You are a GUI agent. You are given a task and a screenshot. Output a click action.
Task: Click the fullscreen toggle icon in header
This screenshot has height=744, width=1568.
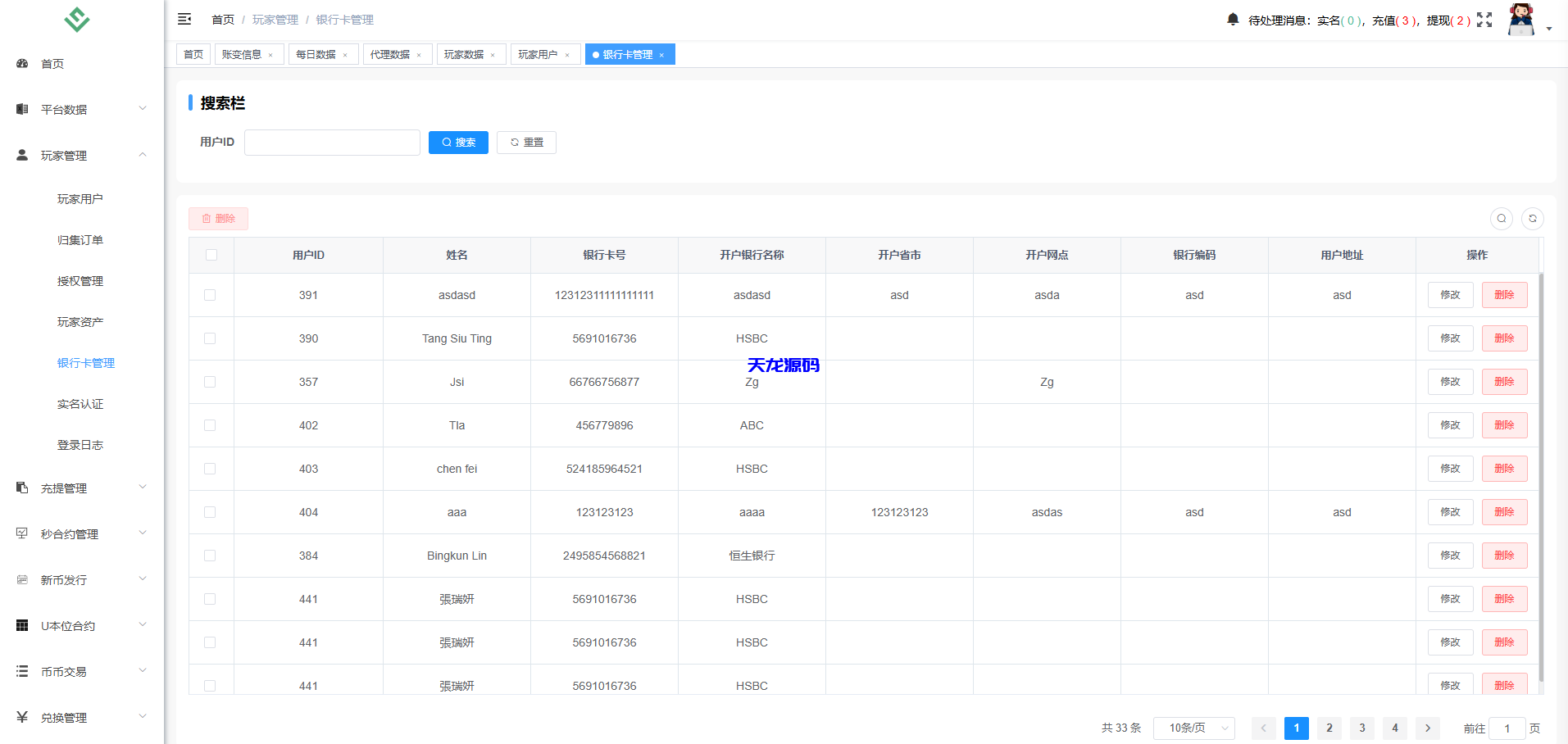tap(1485, 20)
